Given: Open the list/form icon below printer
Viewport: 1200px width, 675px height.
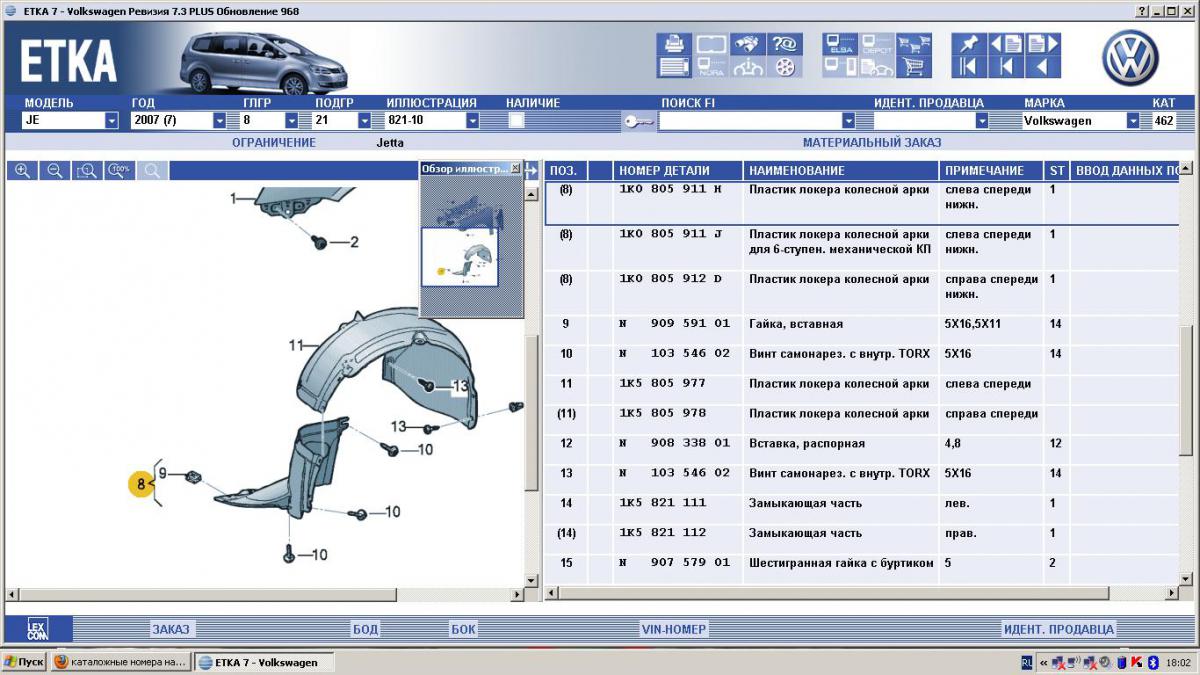Looking at the screenshot, I should click(674, 67).
